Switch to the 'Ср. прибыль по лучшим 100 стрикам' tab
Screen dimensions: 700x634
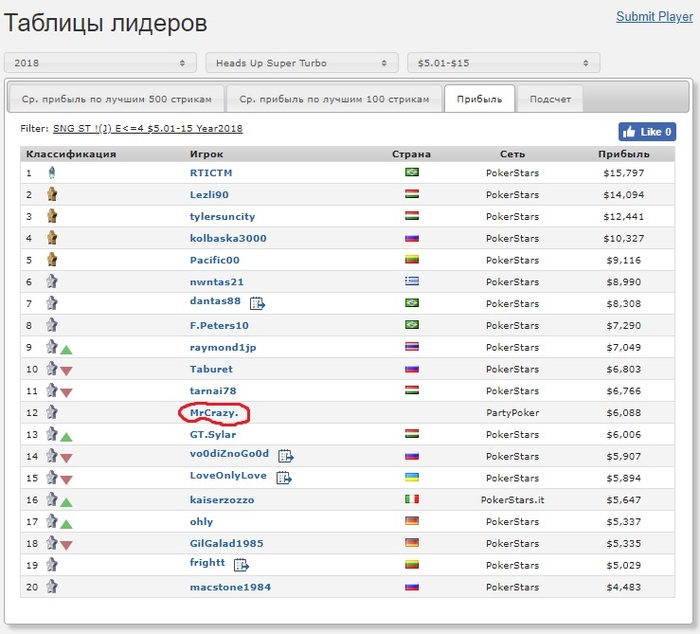(x=334, y=99)
